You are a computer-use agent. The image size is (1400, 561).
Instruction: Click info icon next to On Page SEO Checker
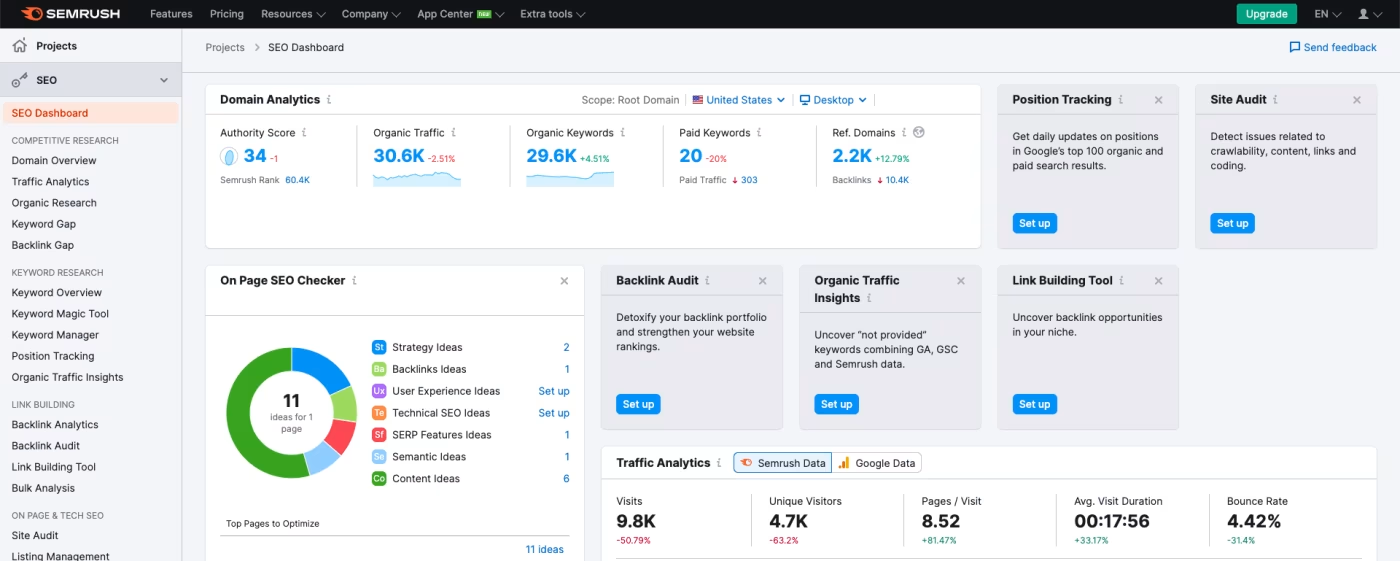pyautogui.click(x=354, y=281)
